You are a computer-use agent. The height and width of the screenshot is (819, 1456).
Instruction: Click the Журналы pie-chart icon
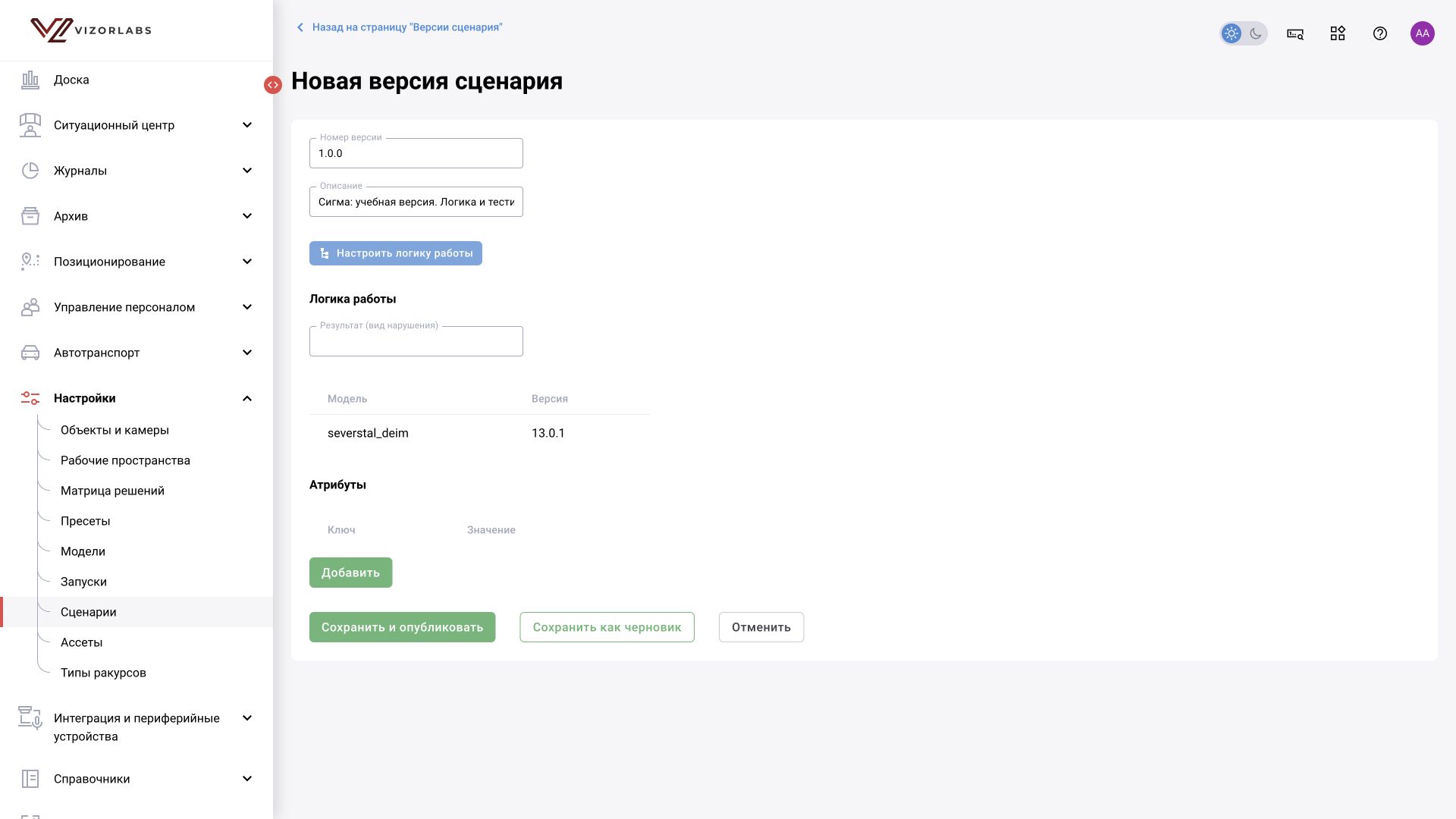pos(30,171)
